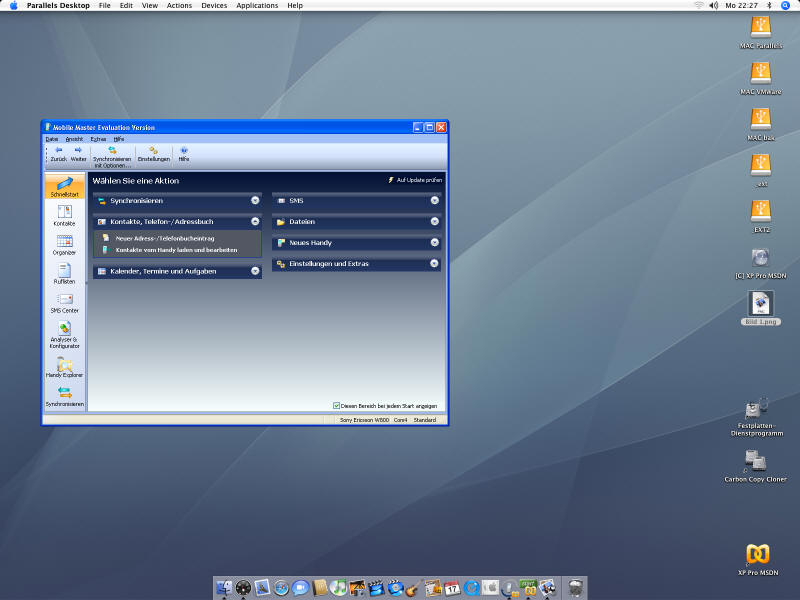The image size is (800, 600).
Task: Expand the Synchronisieren action section
Action: tap(255, 200)
